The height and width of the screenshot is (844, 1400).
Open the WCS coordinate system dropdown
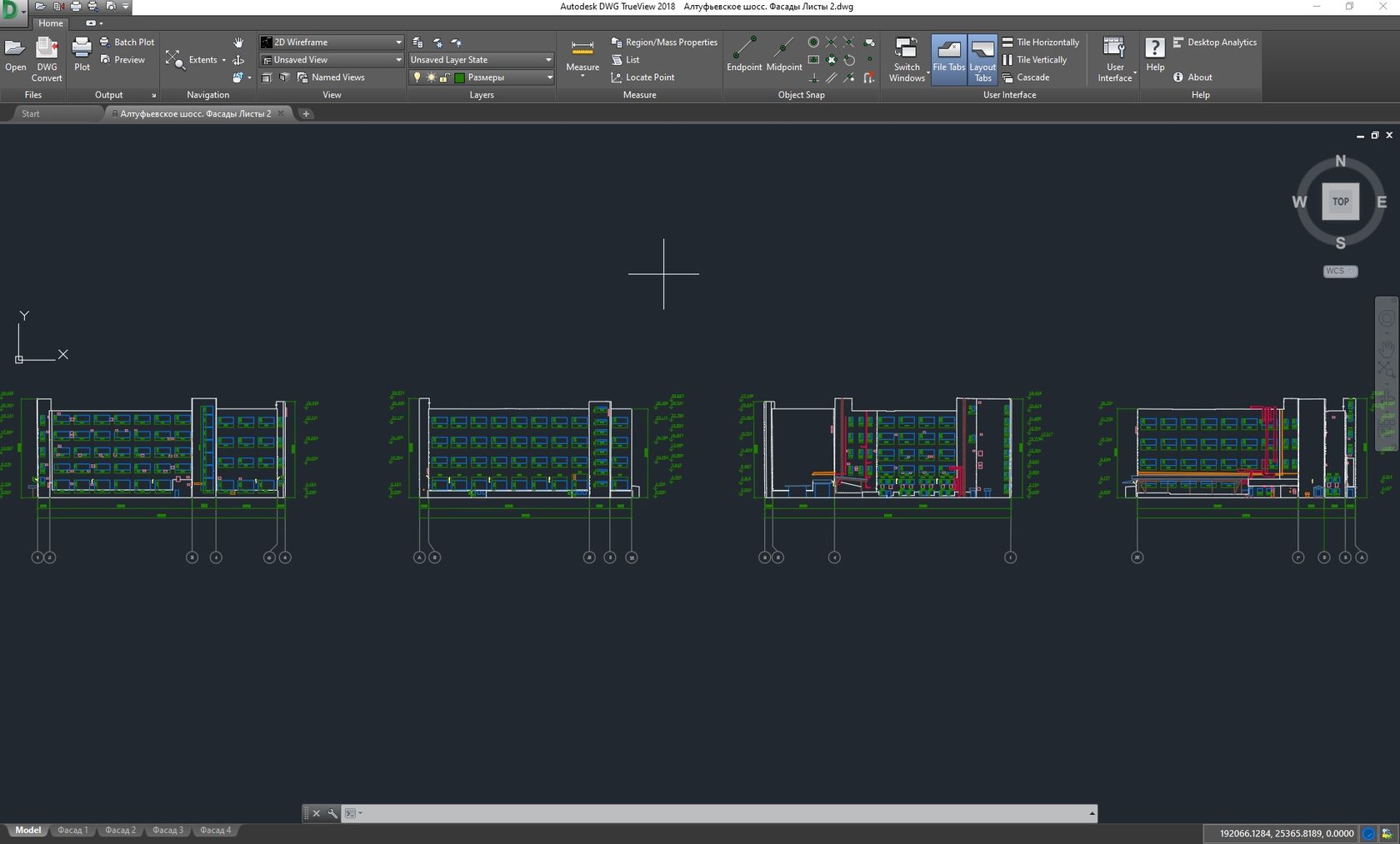pyautogui.click(x=1340, y=272)
